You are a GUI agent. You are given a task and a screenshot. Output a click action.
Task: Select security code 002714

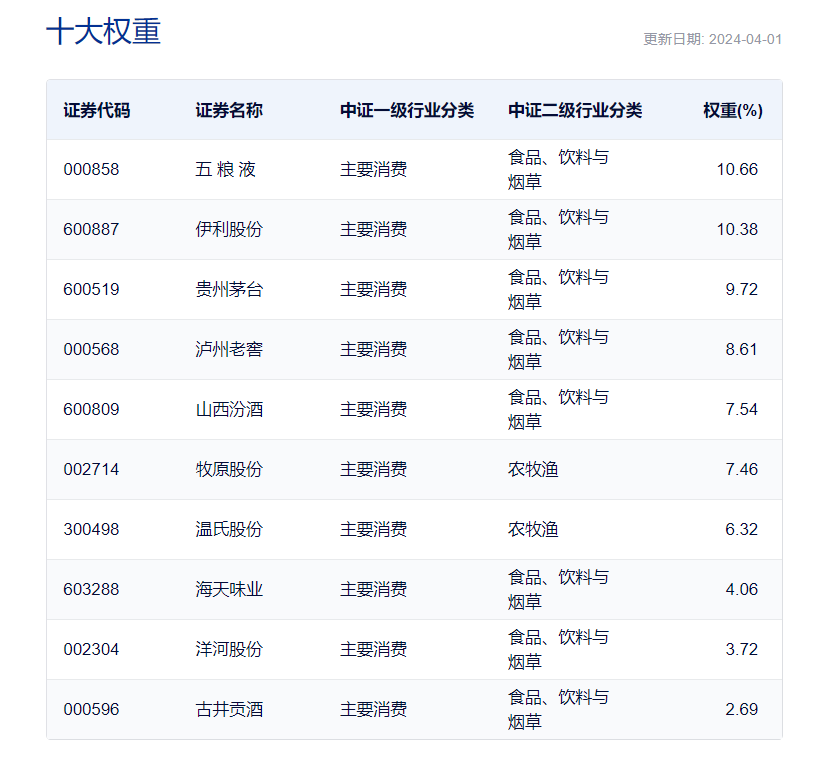91,470
